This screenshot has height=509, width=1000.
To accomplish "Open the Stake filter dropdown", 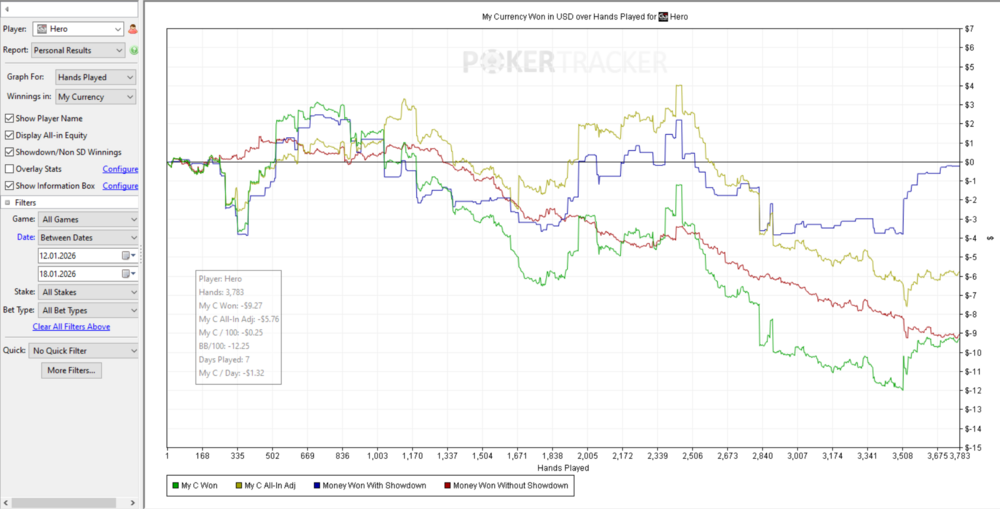I will [x=88, y=292].
